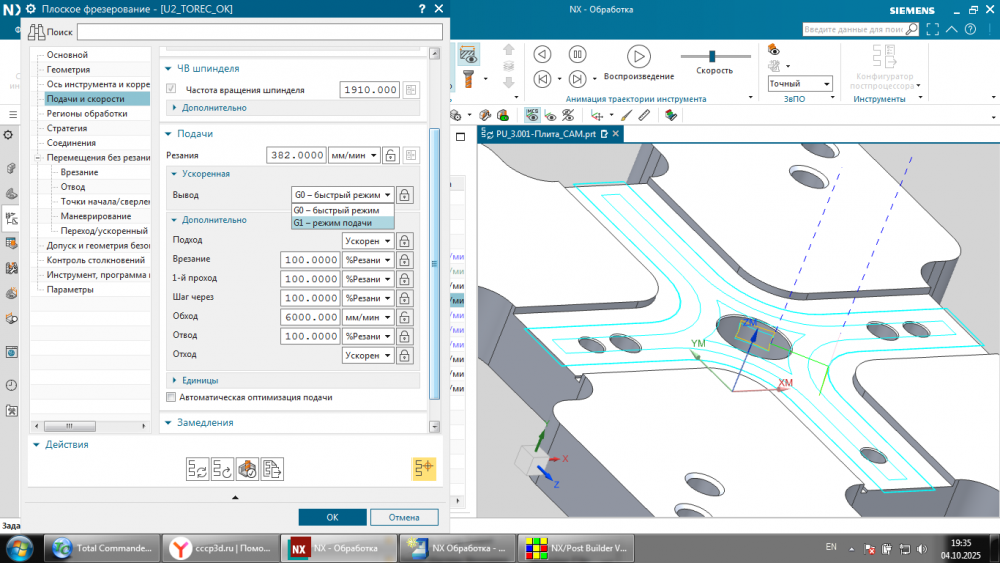Click the Replay tool path icon

click(x=222, y=468)
